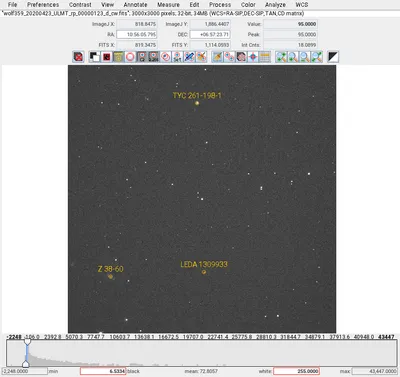The image size is (400, 377).
Task: Click the delete slice red X icon
Action: (78, 57)
